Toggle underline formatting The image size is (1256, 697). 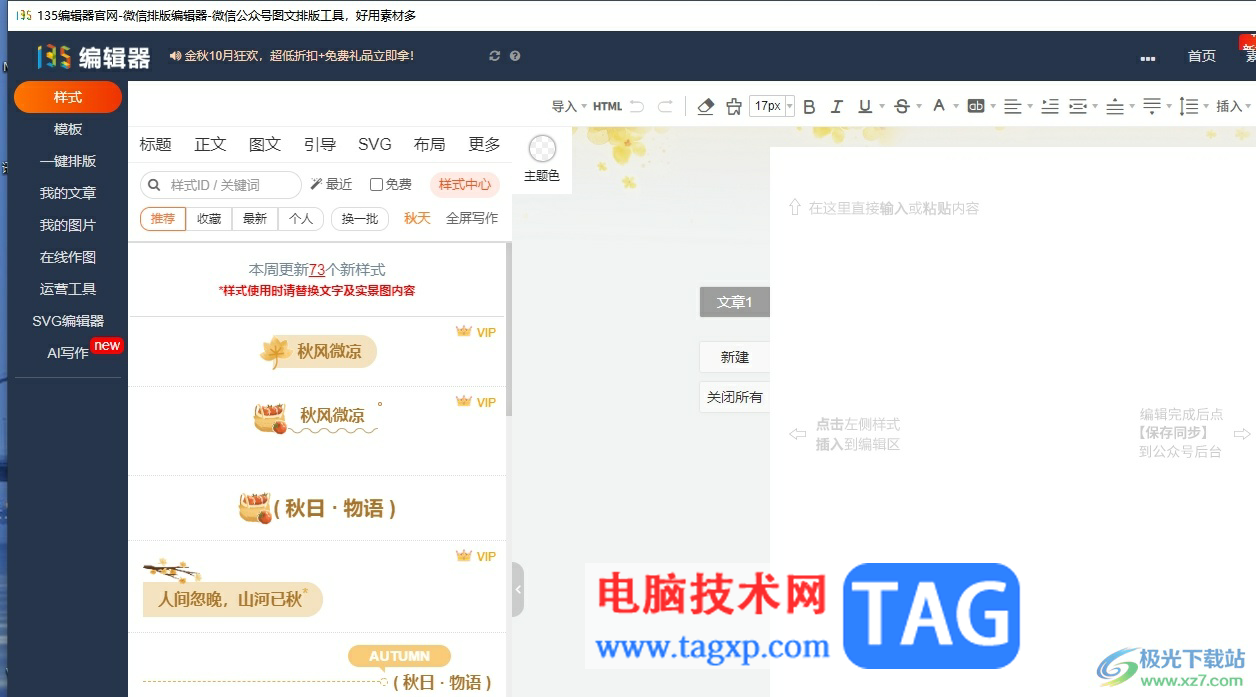(x=865, y=106)
